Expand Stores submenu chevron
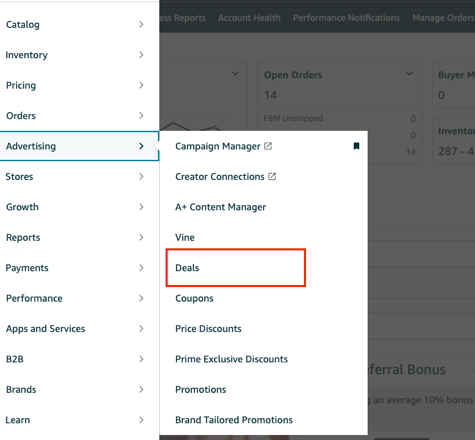 141,176
